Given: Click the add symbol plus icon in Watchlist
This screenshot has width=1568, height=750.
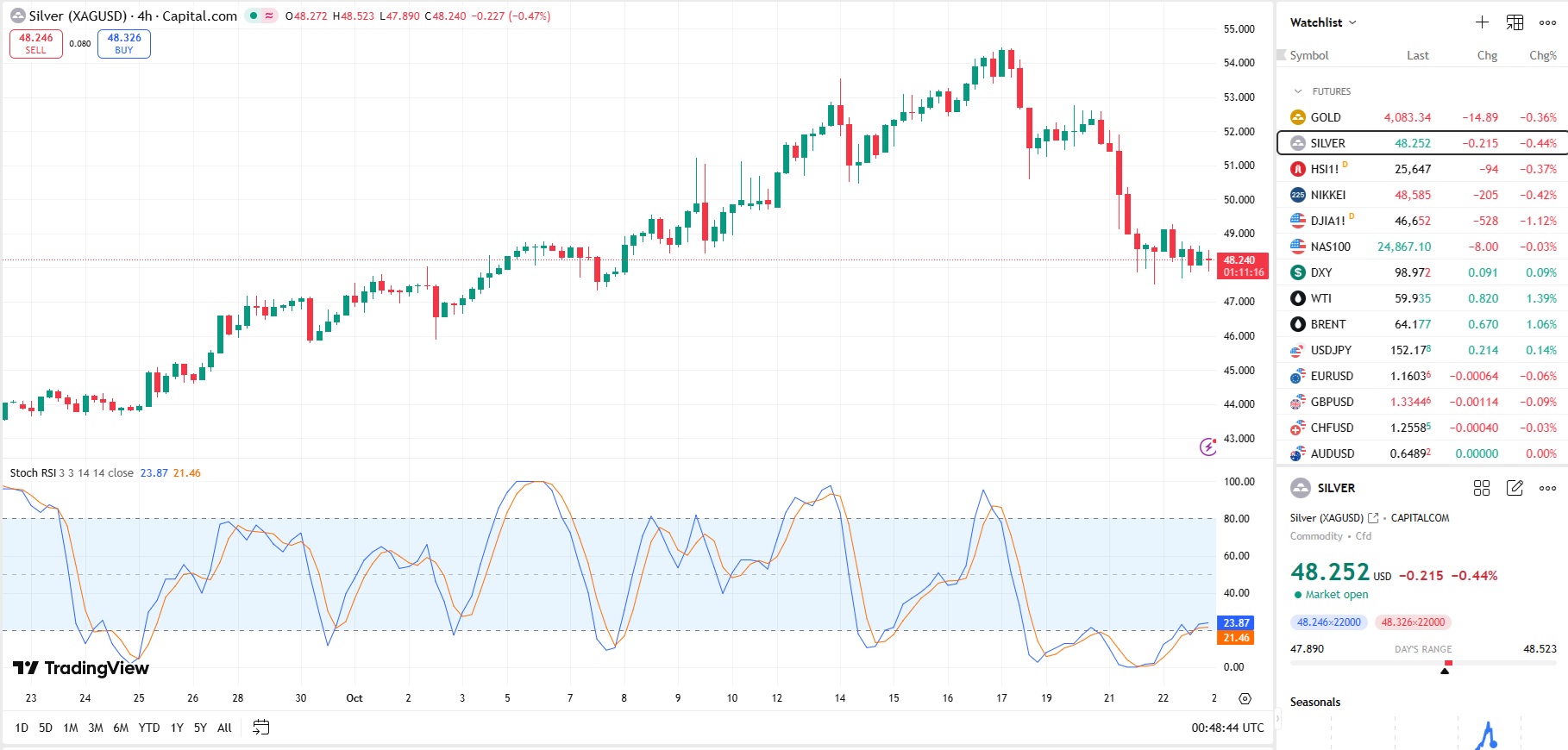Looking at the screenshot, I should click(1482, 22).
